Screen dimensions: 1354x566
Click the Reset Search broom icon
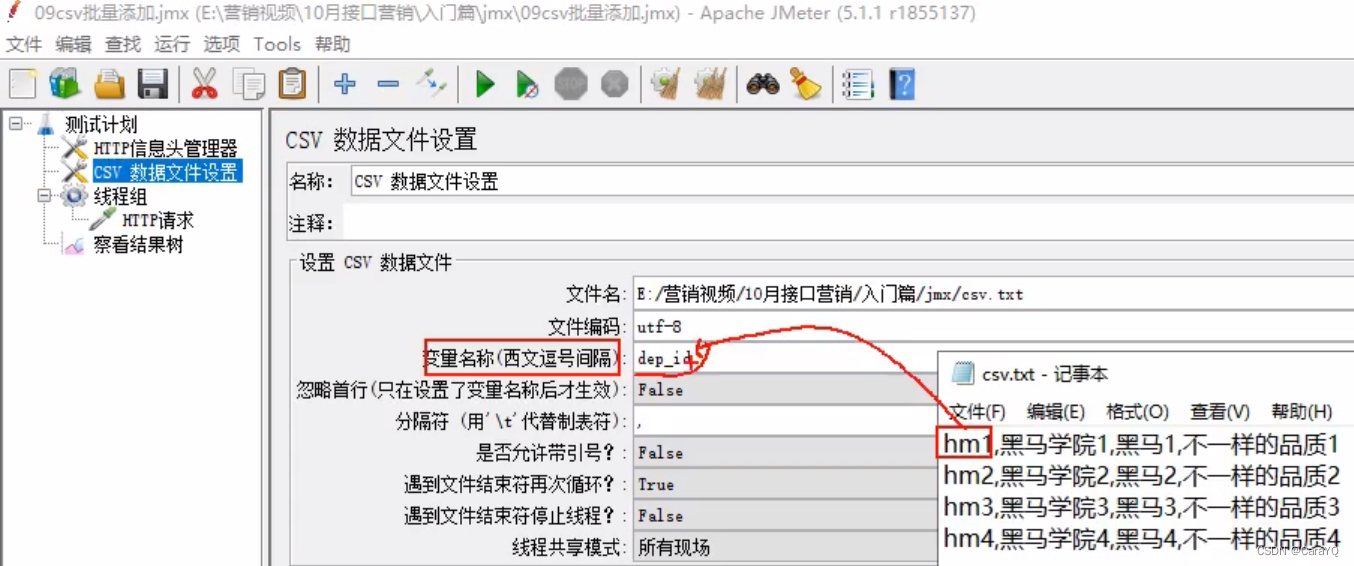pos(806,84)
